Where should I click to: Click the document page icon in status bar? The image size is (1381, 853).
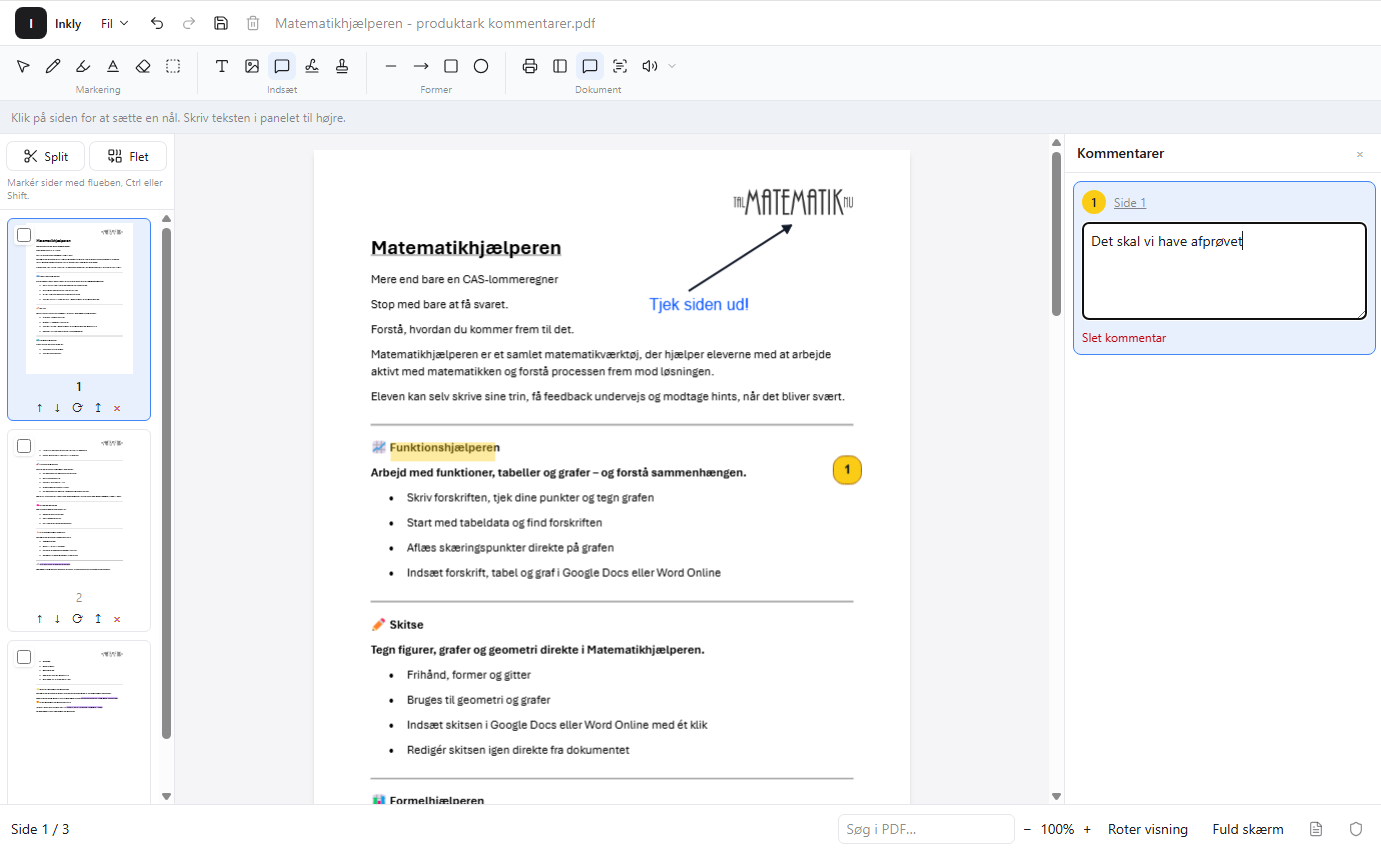point(1316,829)
